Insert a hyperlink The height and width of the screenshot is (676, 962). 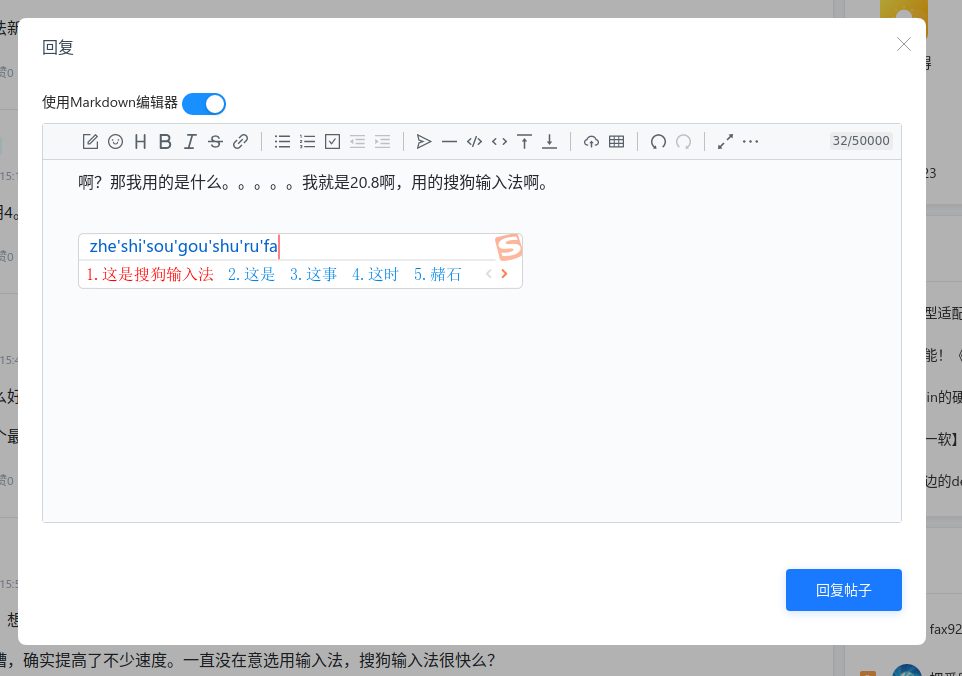pyautogui.click(x=240, y=142)
